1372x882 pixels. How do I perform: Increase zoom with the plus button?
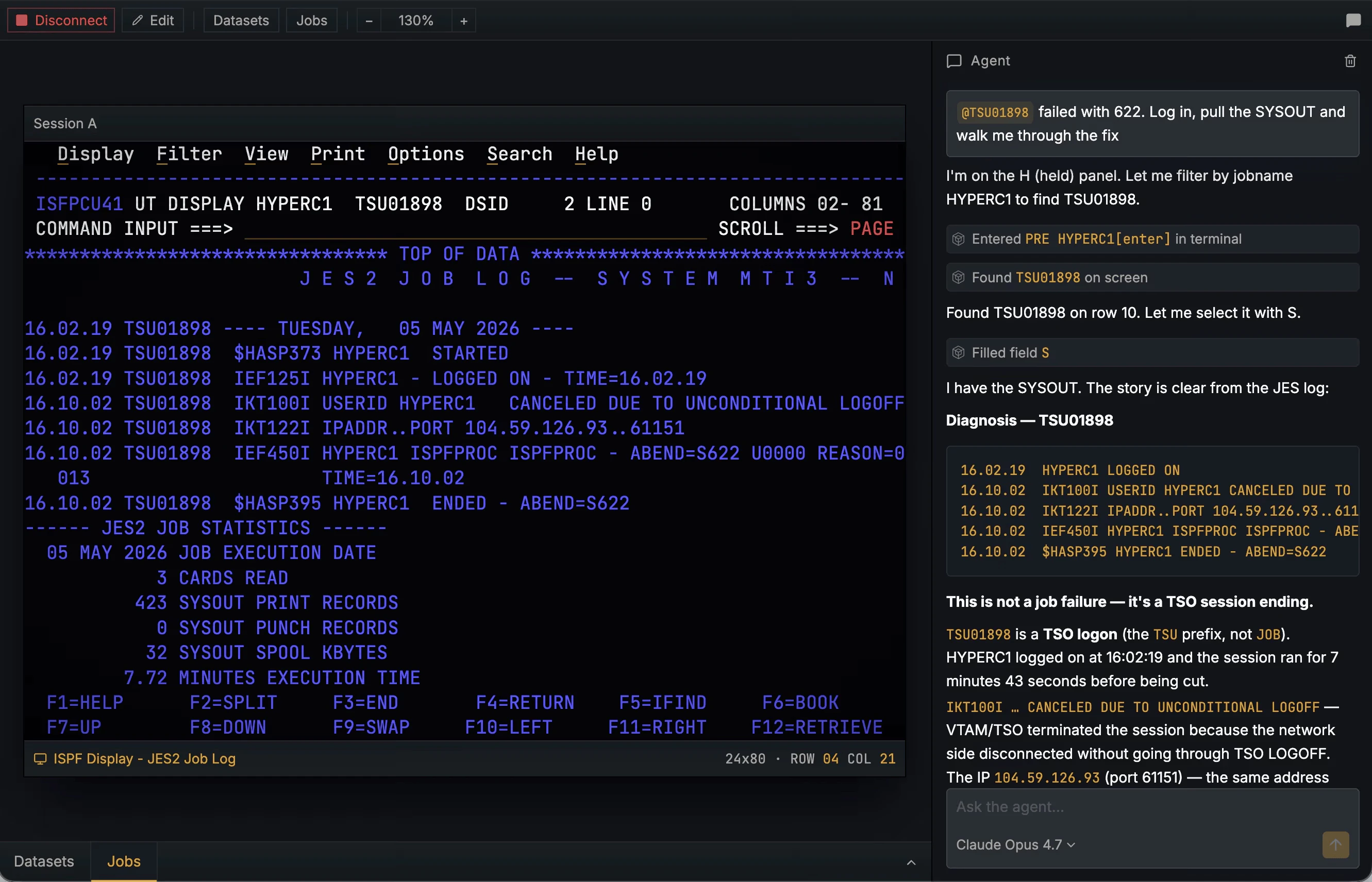click(464, 21)
